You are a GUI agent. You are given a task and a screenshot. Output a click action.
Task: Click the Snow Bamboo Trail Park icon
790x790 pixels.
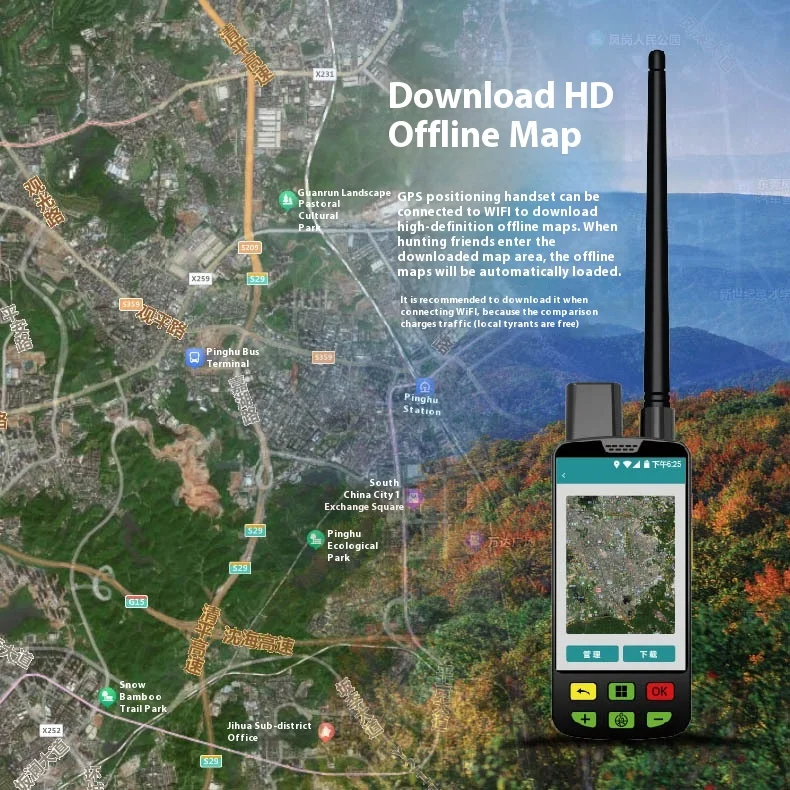click(x=107, y=697)
